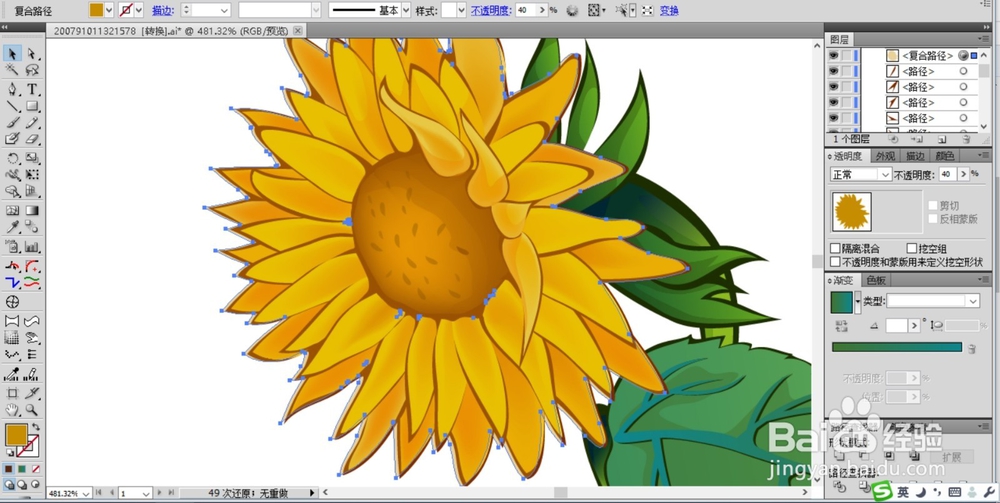Image resolution: width=1000 pixels, height=503 pixels.
Task: Go to first artboard arrow
Action: point(98,493)
